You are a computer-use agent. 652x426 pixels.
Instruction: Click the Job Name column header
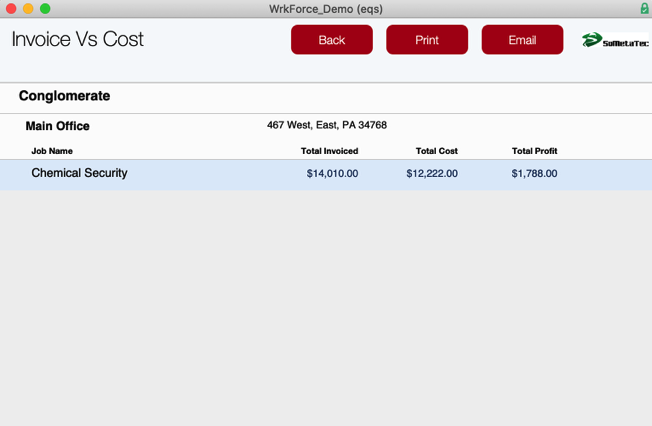(52, 151)
